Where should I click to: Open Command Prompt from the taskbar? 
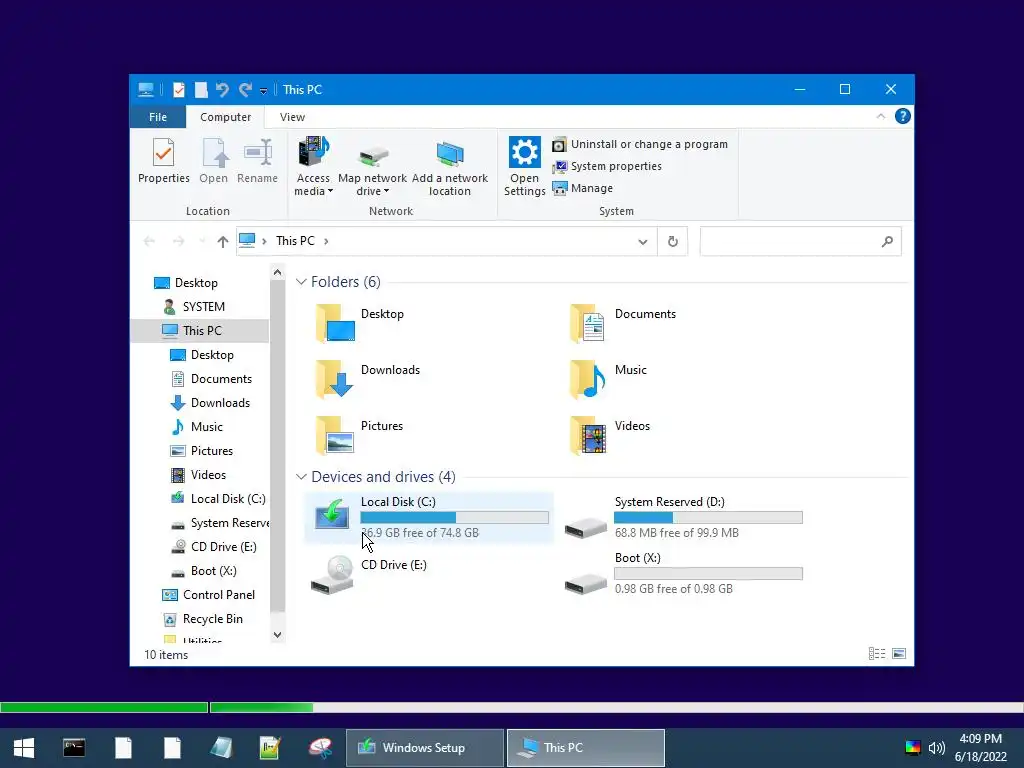pyautogui.click(x=74, y=748)
